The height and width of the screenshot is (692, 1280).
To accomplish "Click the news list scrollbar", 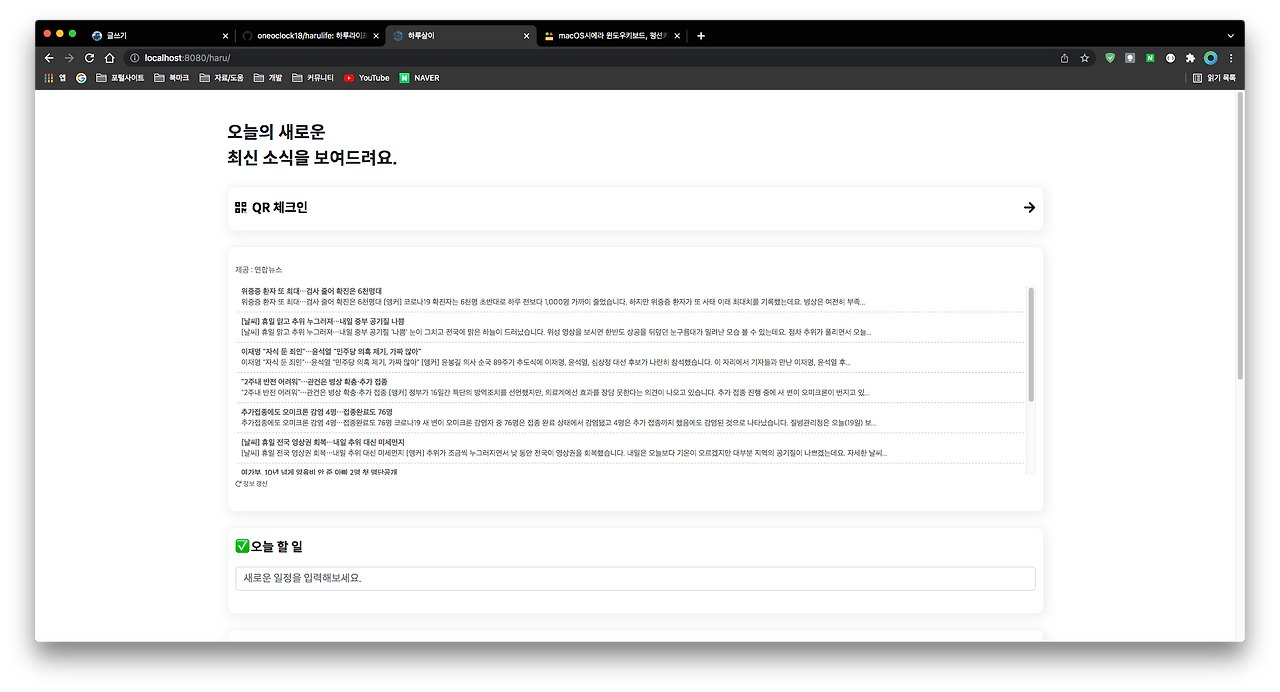I will point(1031,345).
